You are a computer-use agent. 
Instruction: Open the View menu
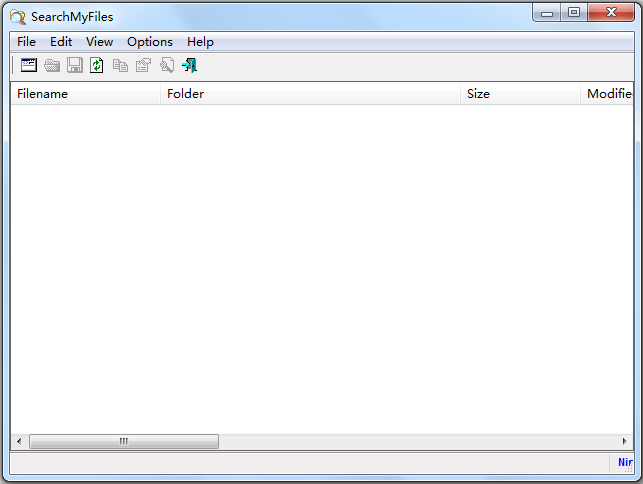[x=99, y=42]
